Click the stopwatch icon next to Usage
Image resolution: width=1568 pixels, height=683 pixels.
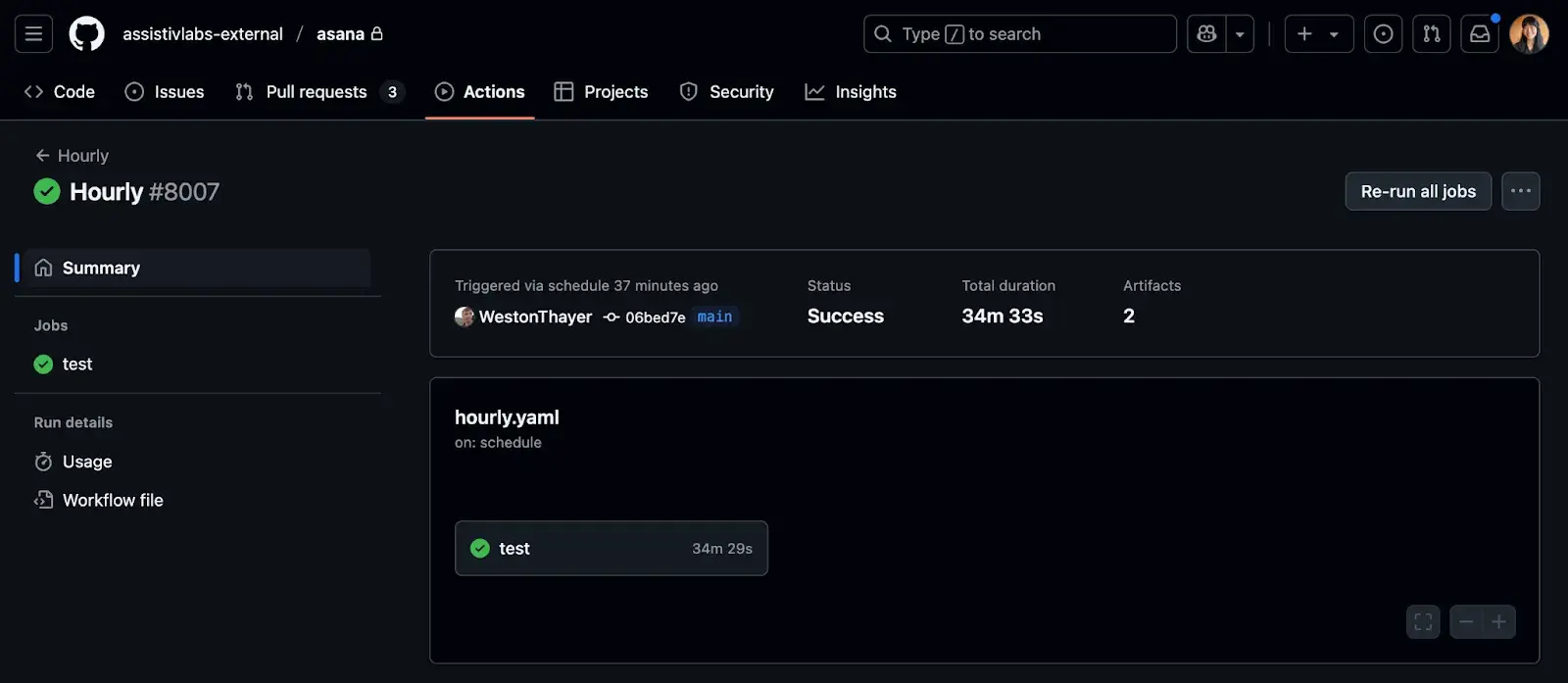pos(43,462)
